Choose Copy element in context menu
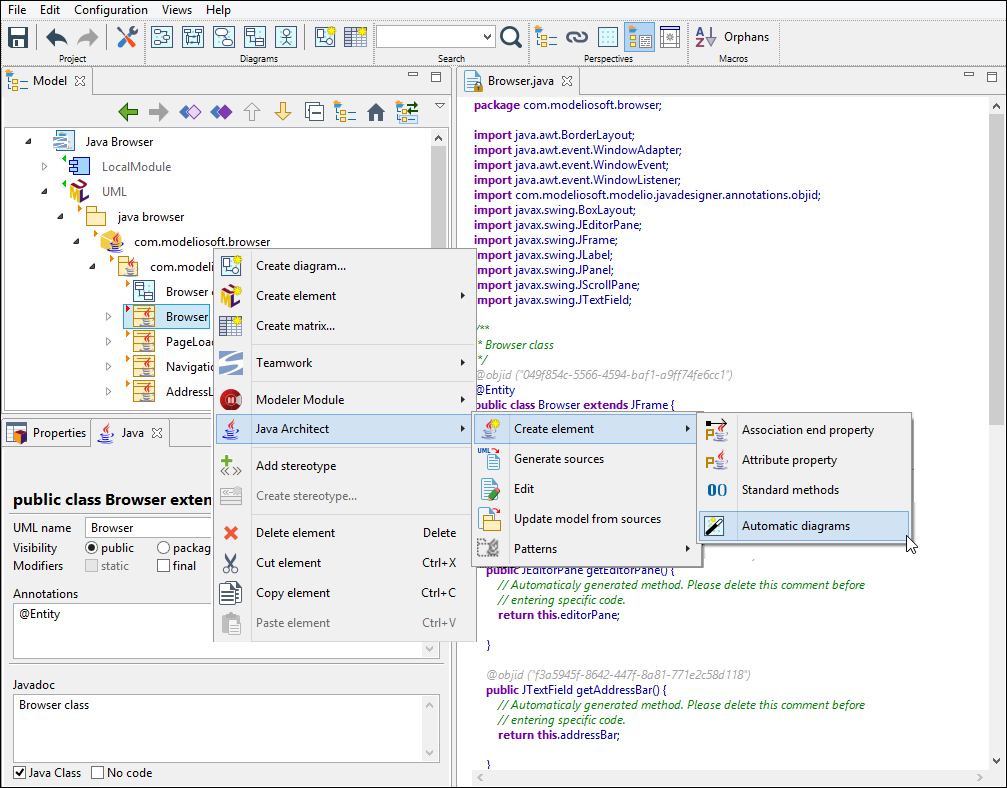The image size is (1007, 788). point(344,593)
